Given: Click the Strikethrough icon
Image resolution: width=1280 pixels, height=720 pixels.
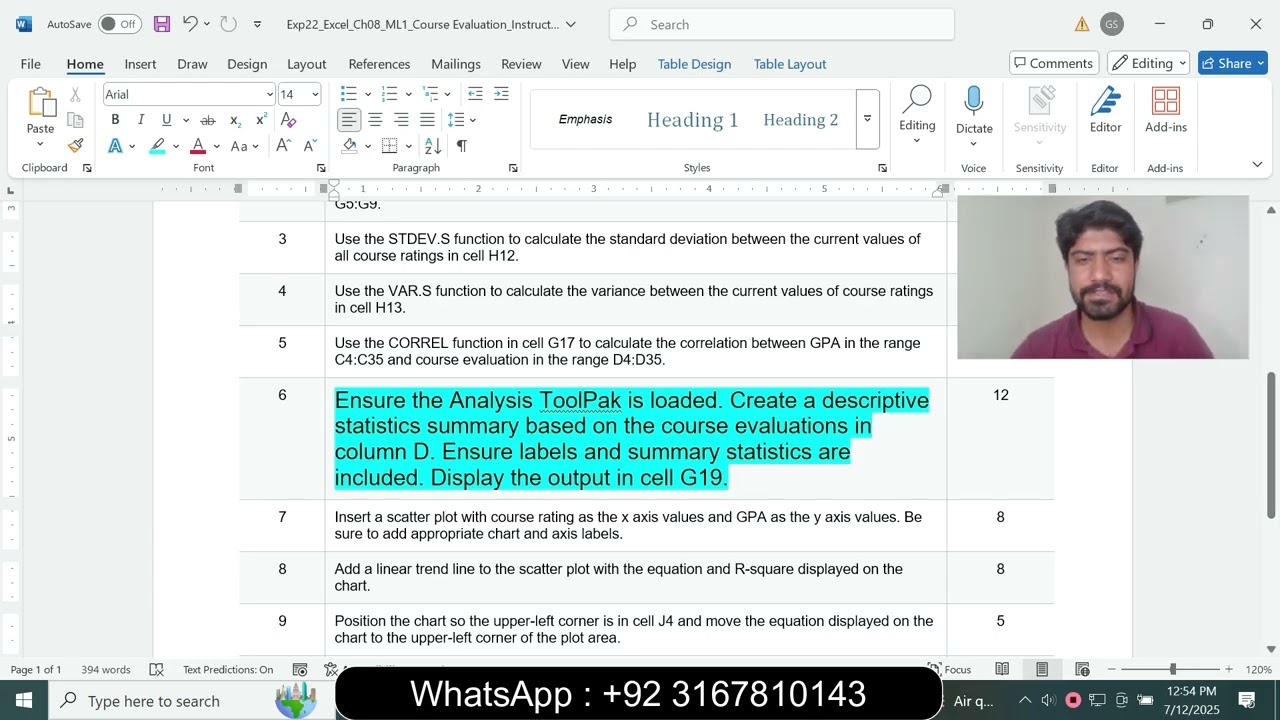Looking at the screenshot, I should click(208, 120).
